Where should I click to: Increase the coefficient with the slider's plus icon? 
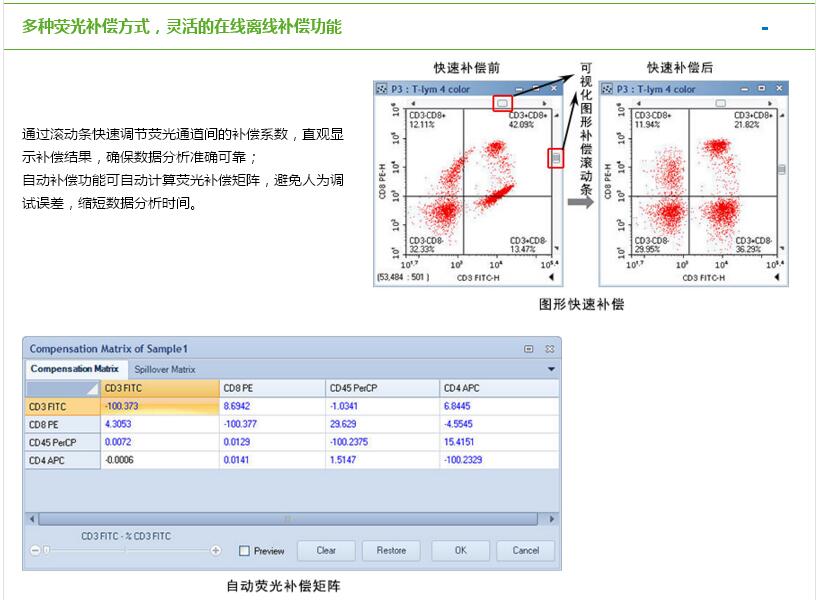point(216,550)
